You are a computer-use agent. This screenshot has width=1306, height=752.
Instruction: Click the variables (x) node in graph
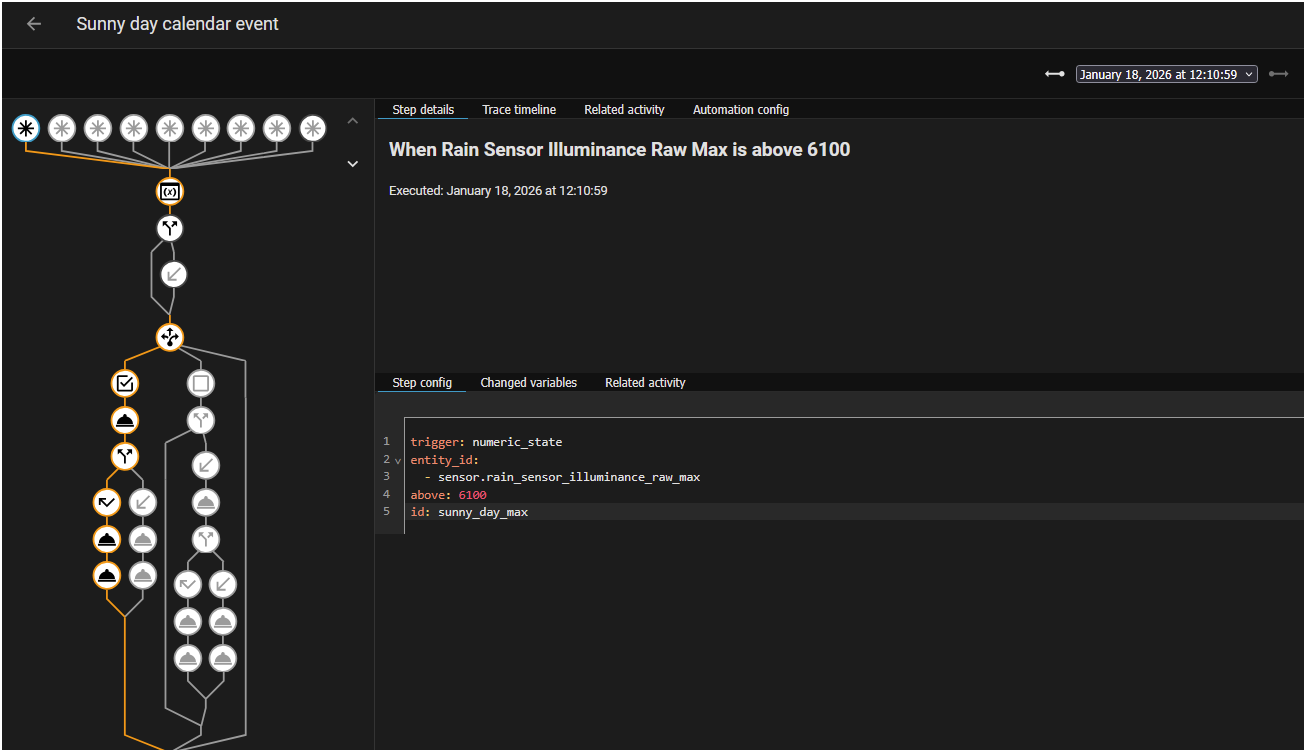[170, 191]
